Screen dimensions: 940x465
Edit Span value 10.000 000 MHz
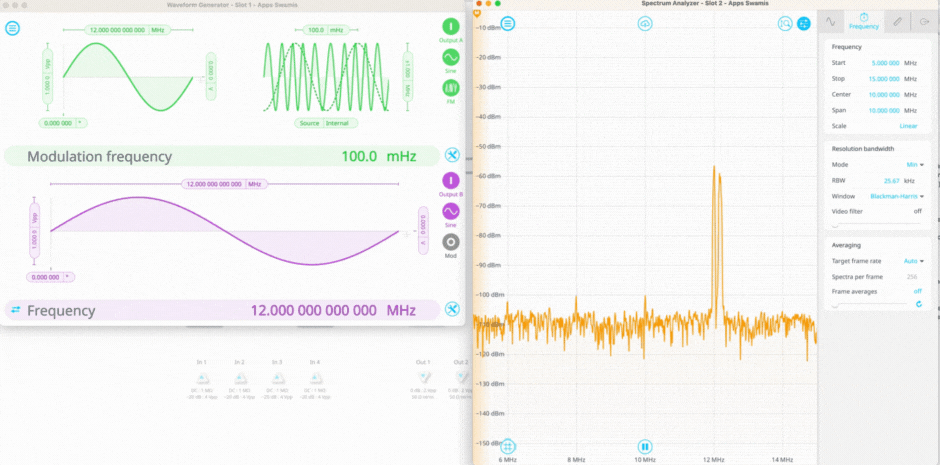click(884, 110)
